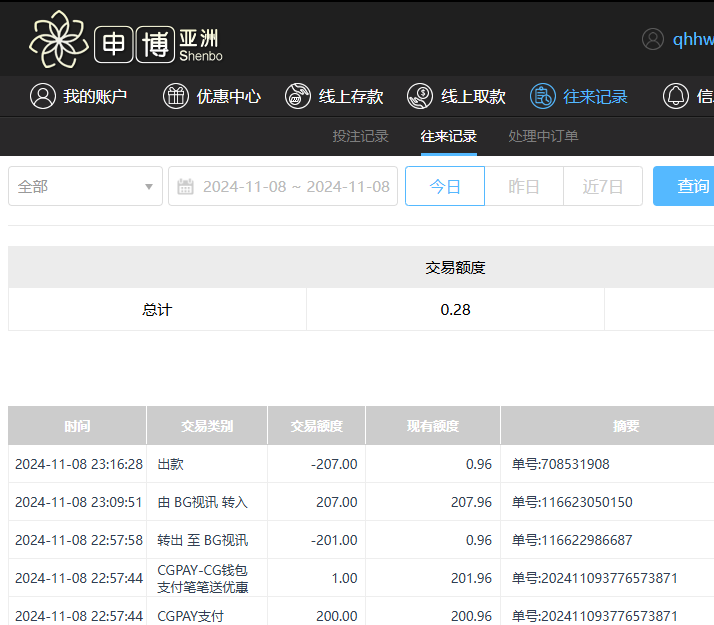714x625 pixels.
Task: Click the calendar icon in date field
Action: tap(185, 186)
